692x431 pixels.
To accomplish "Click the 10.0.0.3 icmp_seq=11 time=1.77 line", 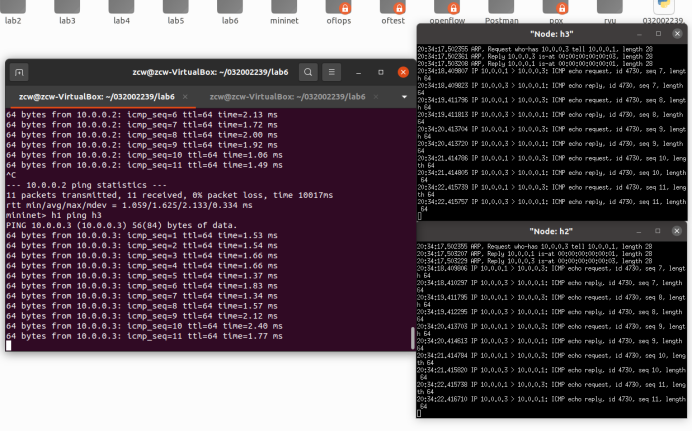I will coord(144,336).
